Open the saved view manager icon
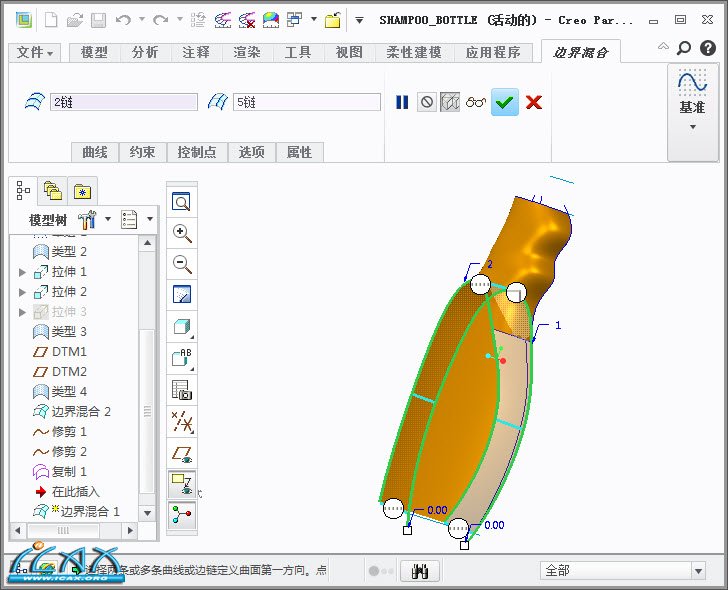The width and height of the screenshot is (728, 590). (x=182, y=390)
